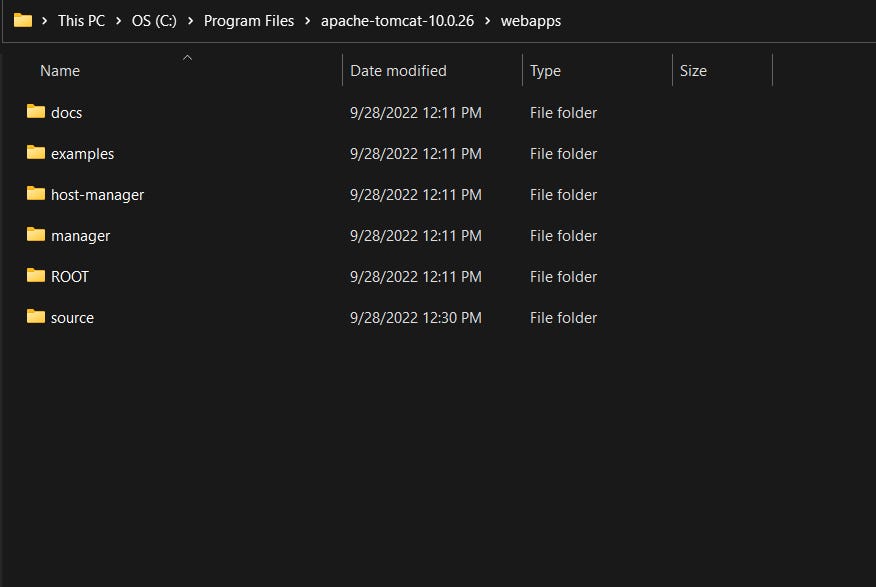
Task: Sort by the Size column header
Action: click(x=693, y=71)
